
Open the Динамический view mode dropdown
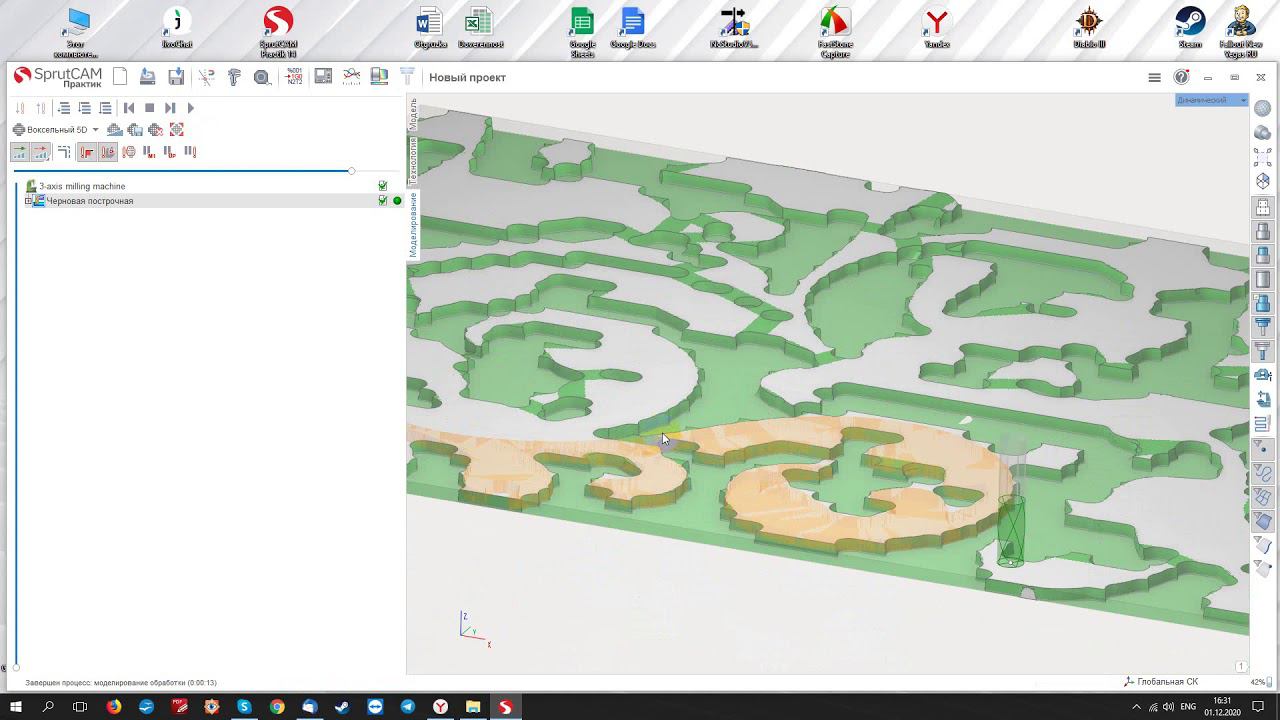pyautogui.click(x=1212, y=100)
